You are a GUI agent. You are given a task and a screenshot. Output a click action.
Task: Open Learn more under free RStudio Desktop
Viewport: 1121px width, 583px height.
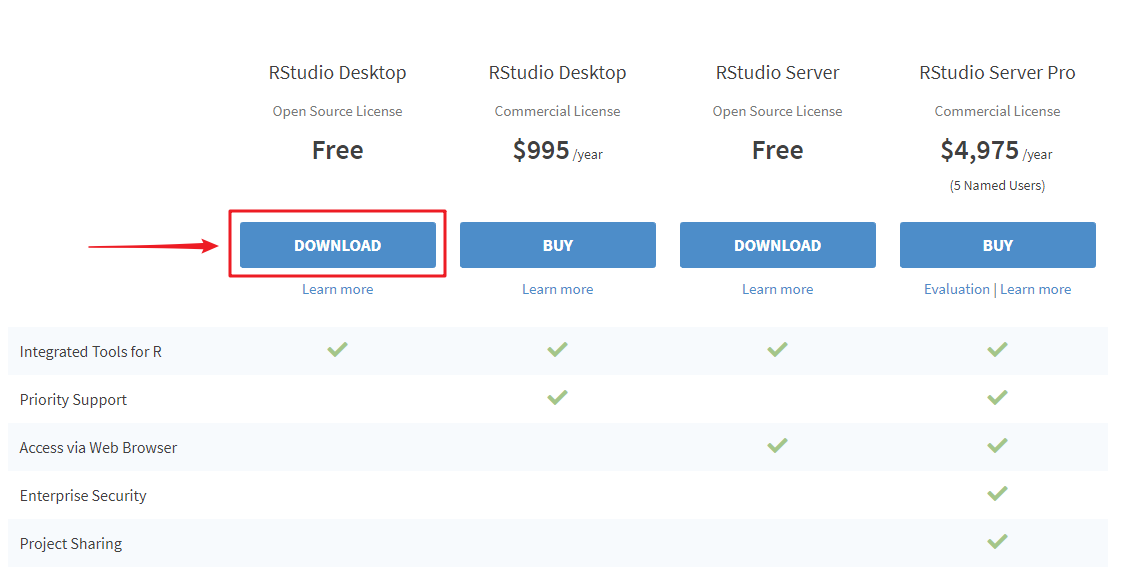pos(337,289)
